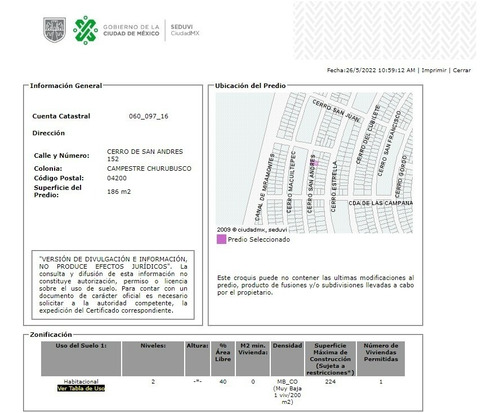Click the SEDUVI CiudadMX logo text
The height and width of the screenshot is (413, 500).
(x=185, y=30)
